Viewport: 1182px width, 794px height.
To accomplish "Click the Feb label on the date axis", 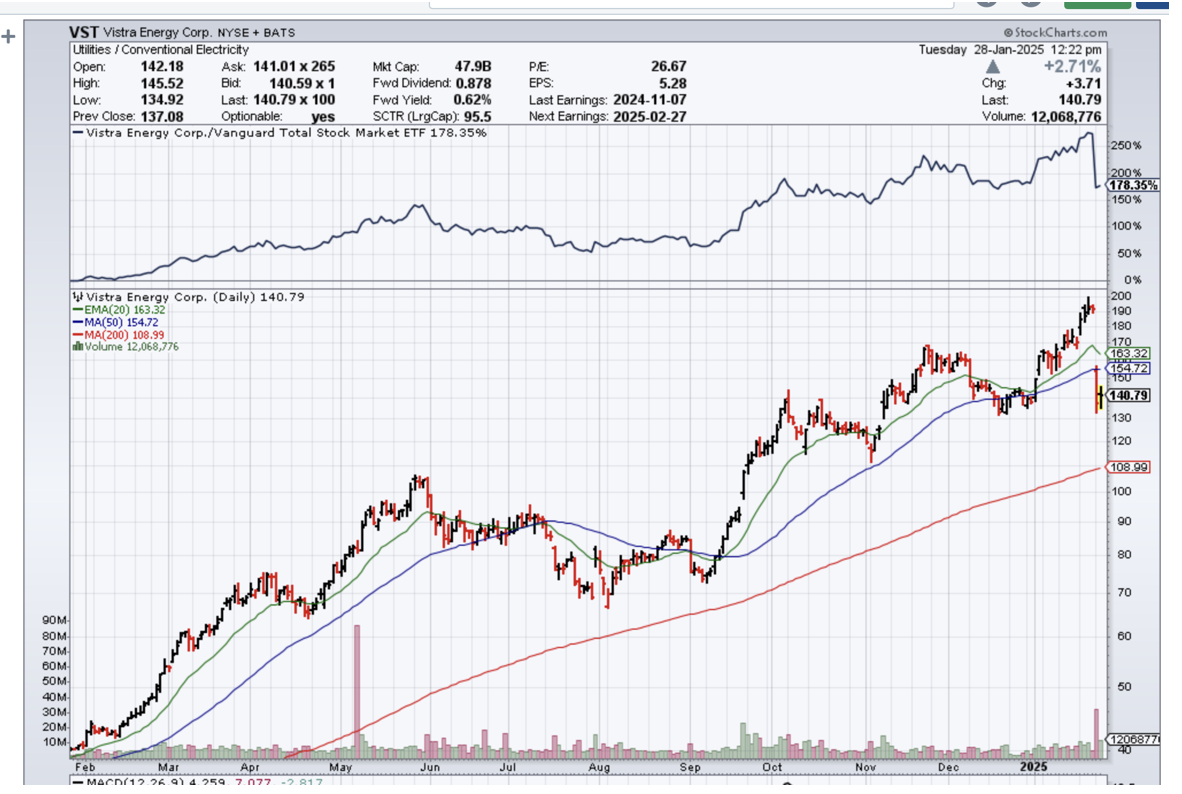I will pyautogui.click(x=85, y=767).
